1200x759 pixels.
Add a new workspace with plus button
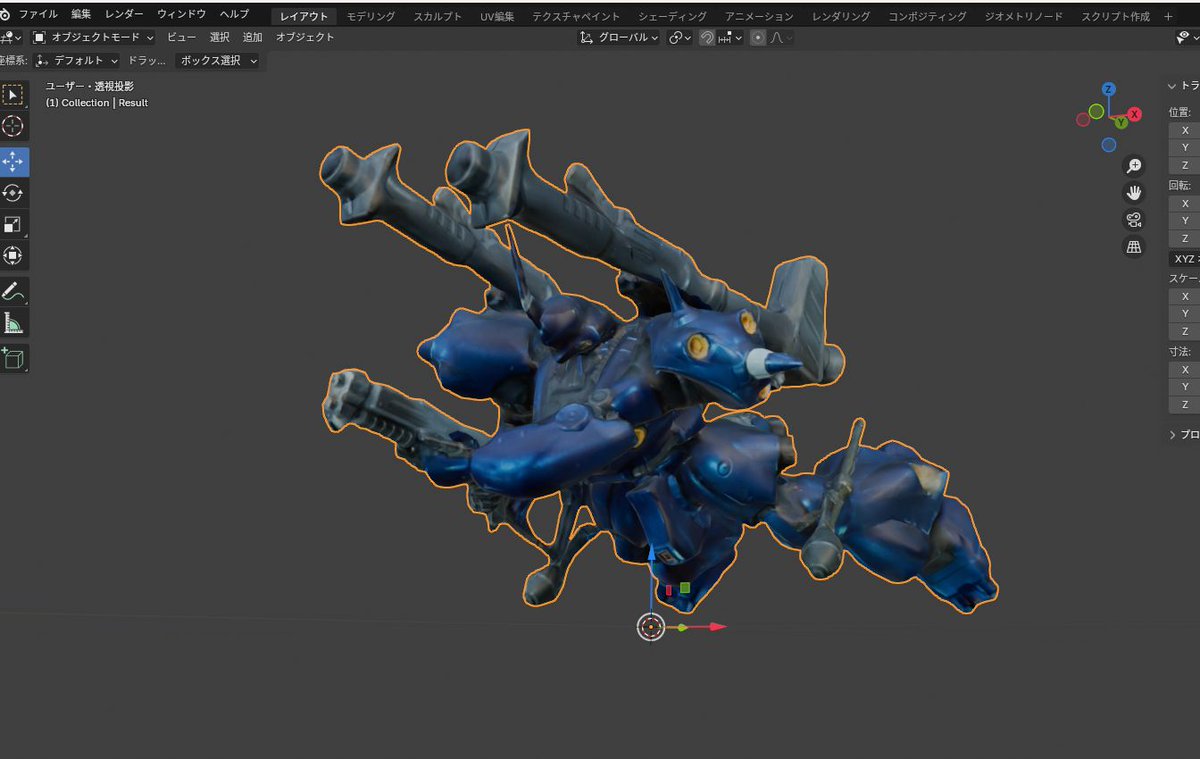[1168, 17]
